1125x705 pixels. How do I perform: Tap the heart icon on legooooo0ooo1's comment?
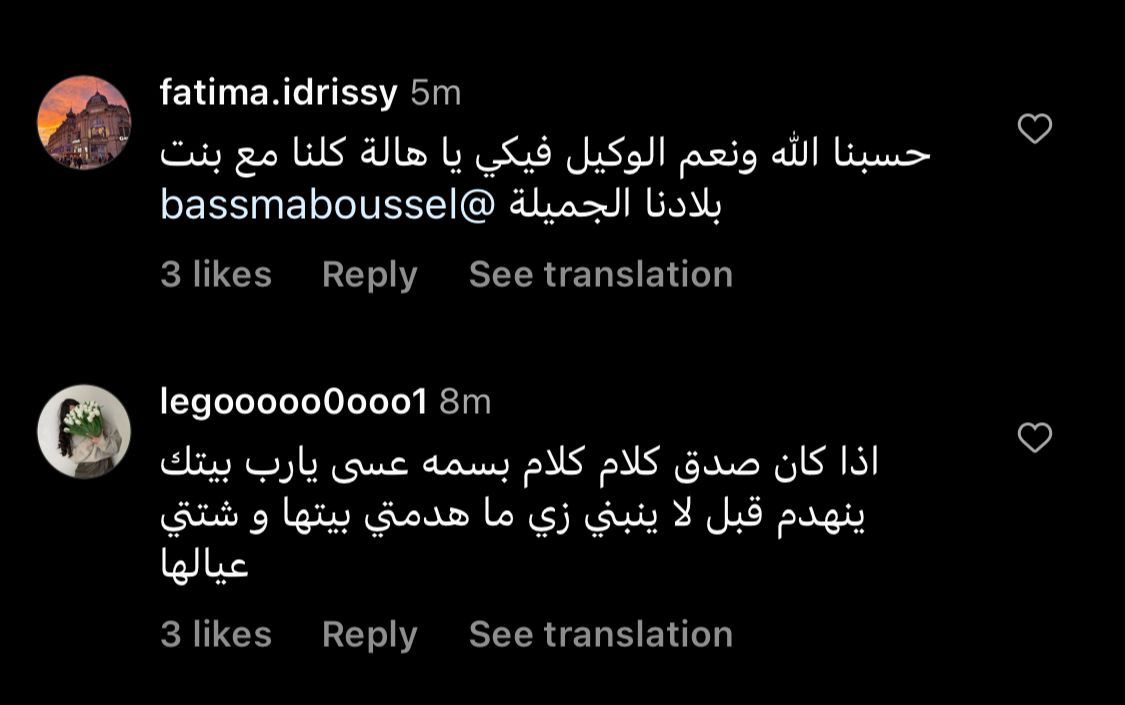1034,437
